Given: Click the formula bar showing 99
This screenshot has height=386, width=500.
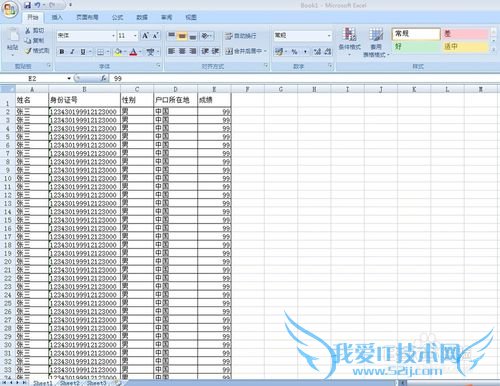Looking at the screenshot, I should (304, 78).
